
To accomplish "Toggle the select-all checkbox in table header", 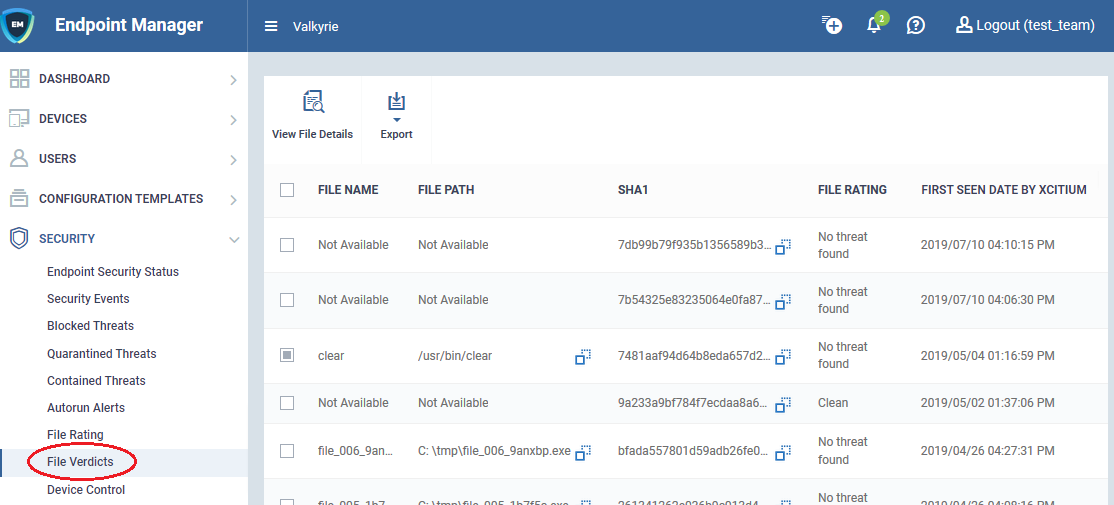I will pyautogui.click(x=287, y=190).
